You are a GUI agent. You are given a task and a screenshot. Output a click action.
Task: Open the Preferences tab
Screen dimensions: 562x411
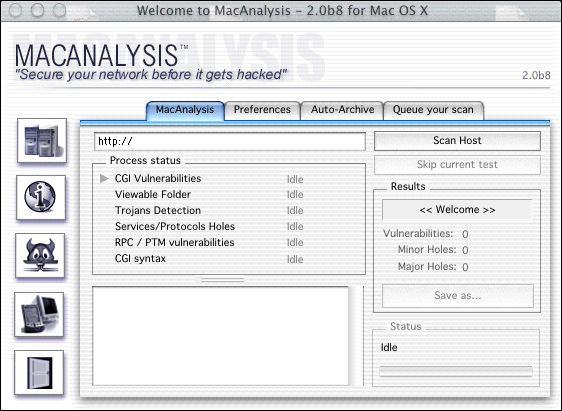pyautogui.click(x=262, y=110)
